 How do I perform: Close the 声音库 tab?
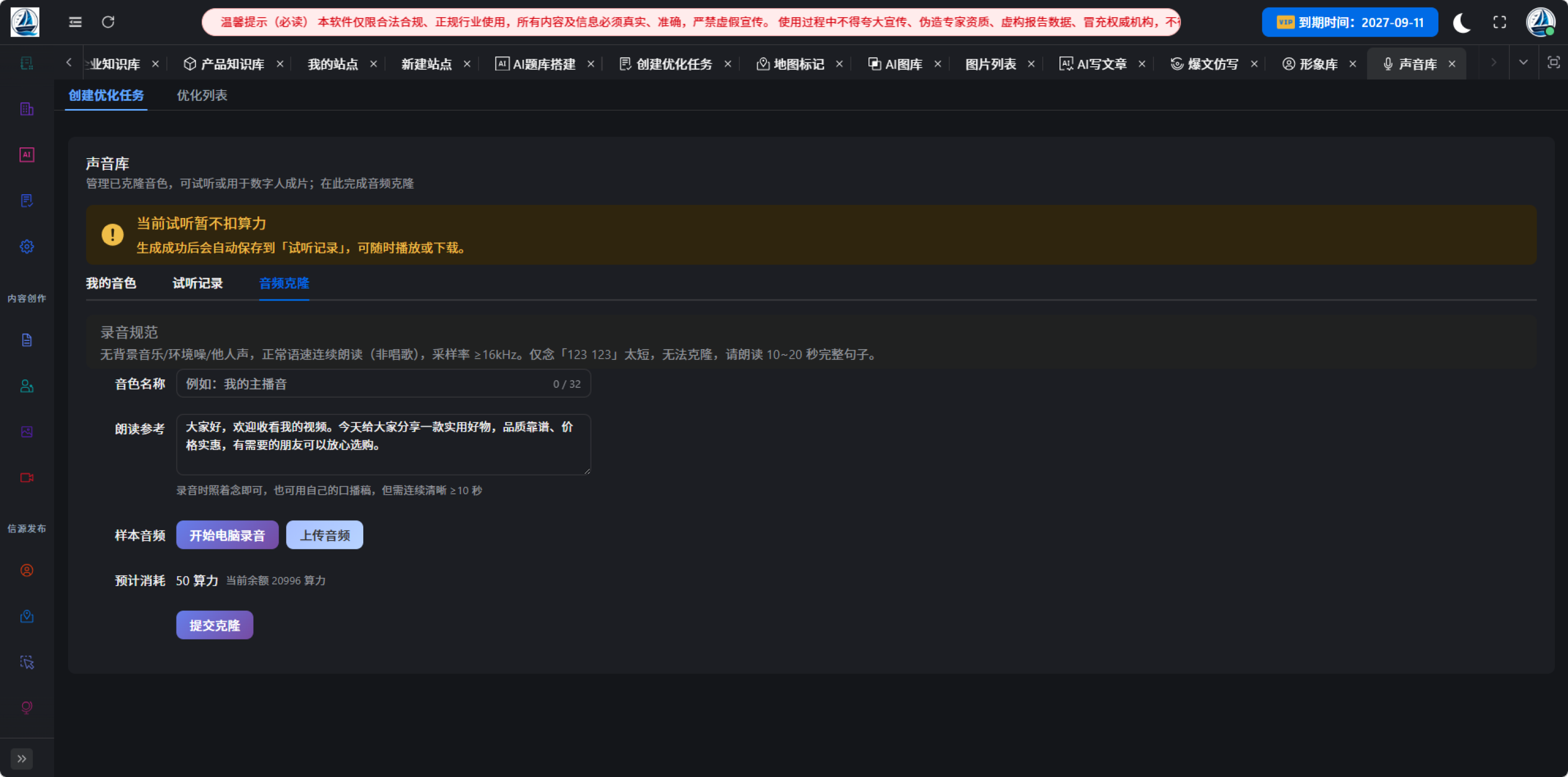tap(1452, 64)
